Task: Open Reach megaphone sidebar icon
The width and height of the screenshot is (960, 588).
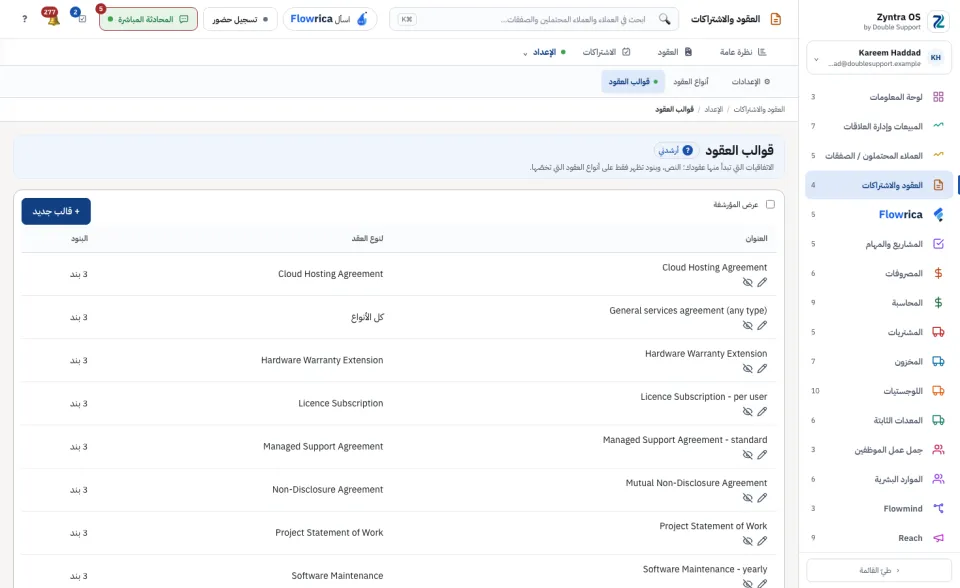Action: click(938, 538)
